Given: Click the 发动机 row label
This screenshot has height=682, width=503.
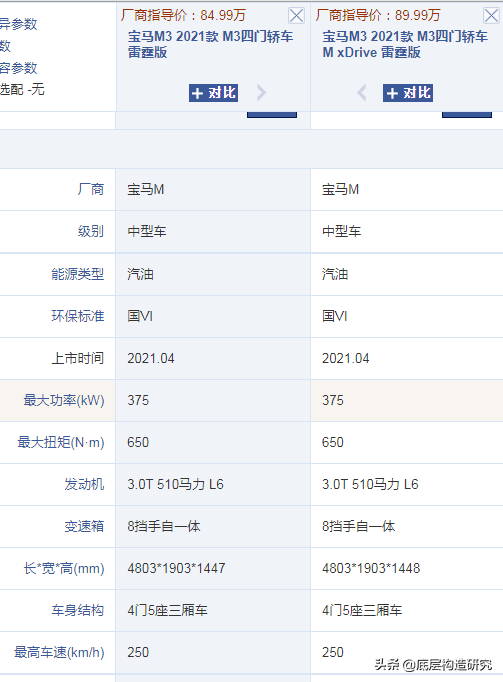Looking at the screenshot, I should tap(84, 484).
